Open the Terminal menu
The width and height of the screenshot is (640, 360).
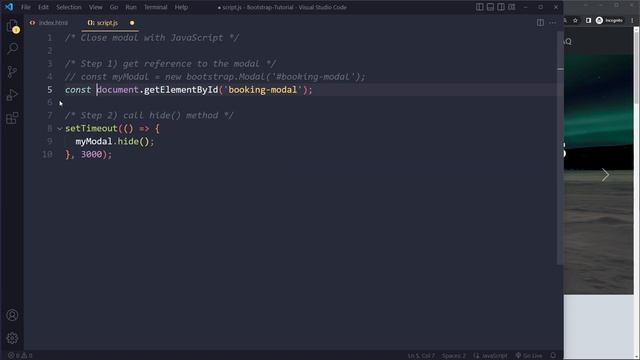[156, 7]
